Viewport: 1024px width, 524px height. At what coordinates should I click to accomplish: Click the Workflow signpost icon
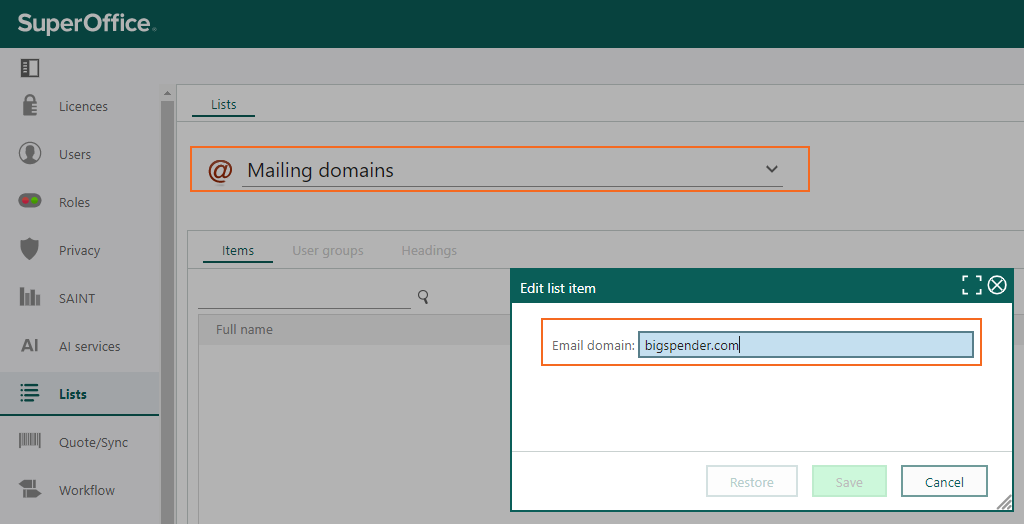click(x=29, y=489)
